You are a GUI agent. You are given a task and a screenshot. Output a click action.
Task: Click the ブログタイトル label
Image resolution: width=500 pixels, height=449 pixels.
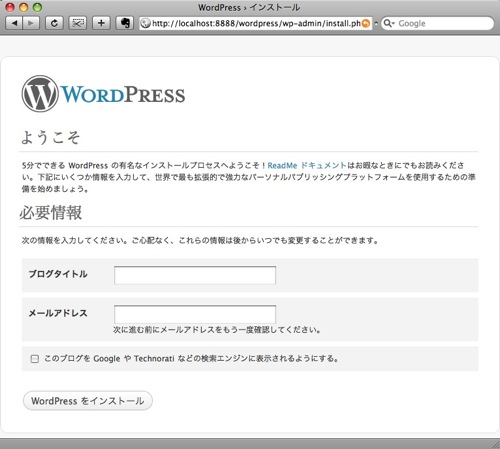coord(58,274)
